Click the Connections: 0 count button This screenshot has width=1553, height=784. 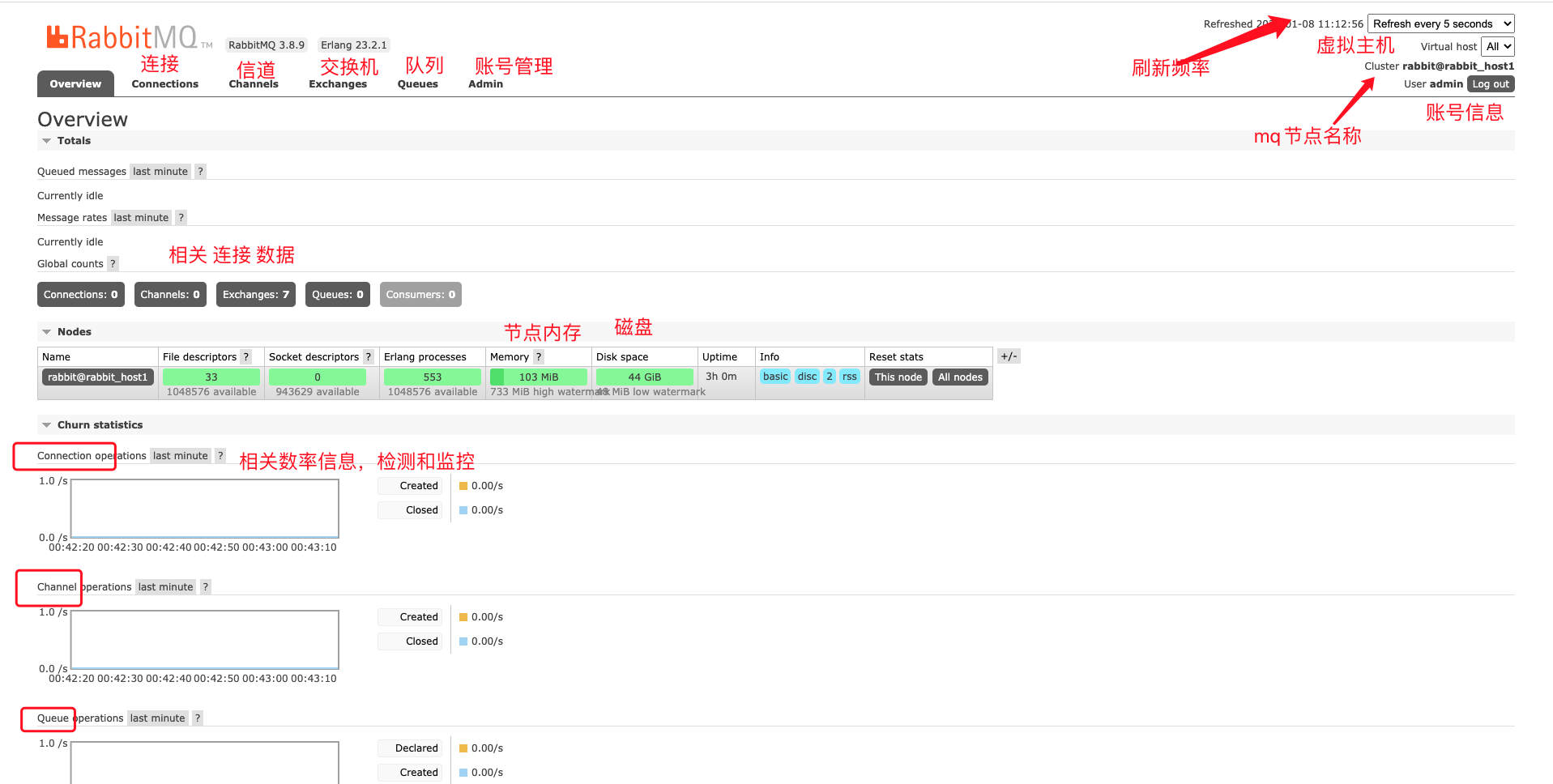point(81,294)
